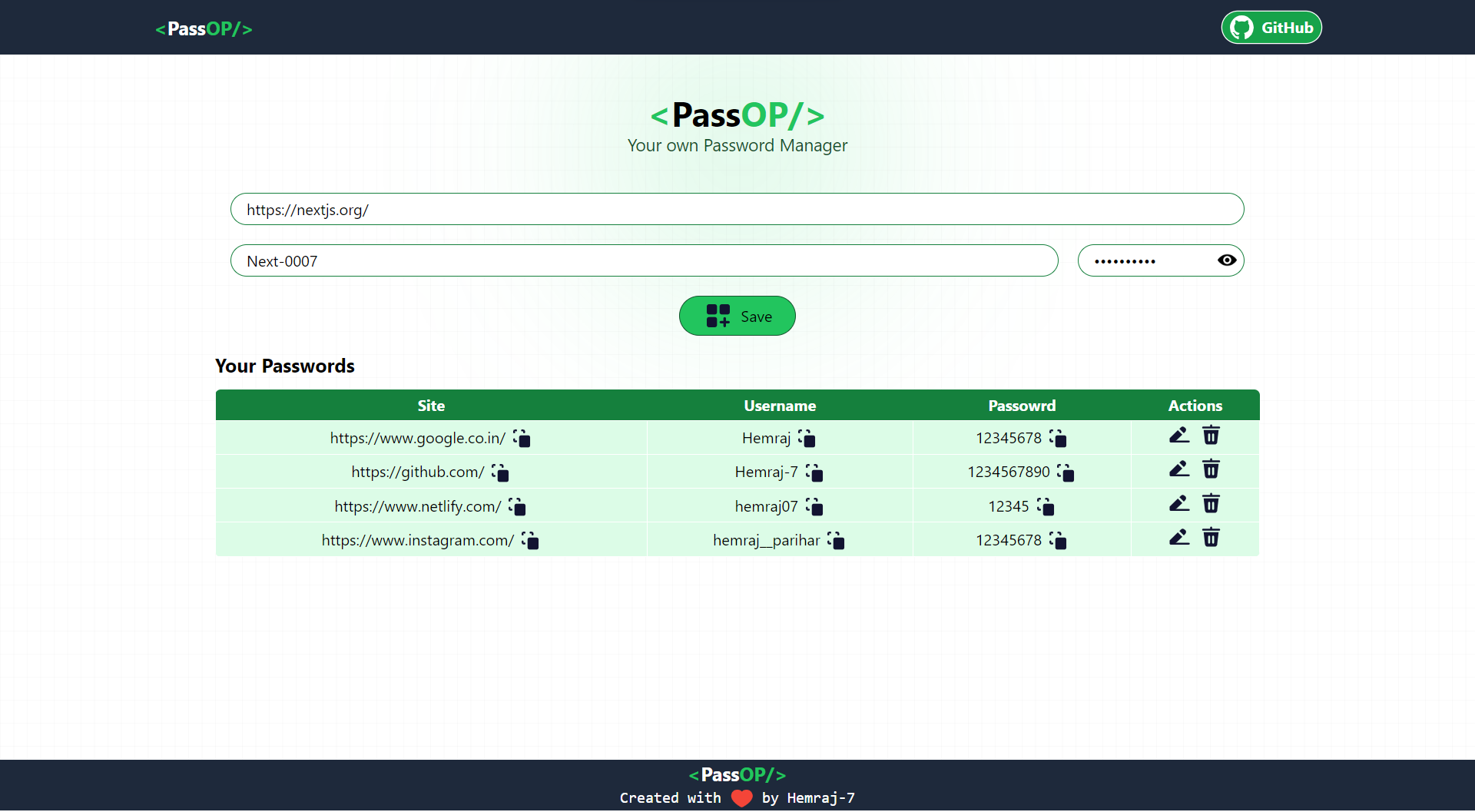Copy the username Hemraj
Viewport: 1475px width, 812px height.
(x=807, y=439)
